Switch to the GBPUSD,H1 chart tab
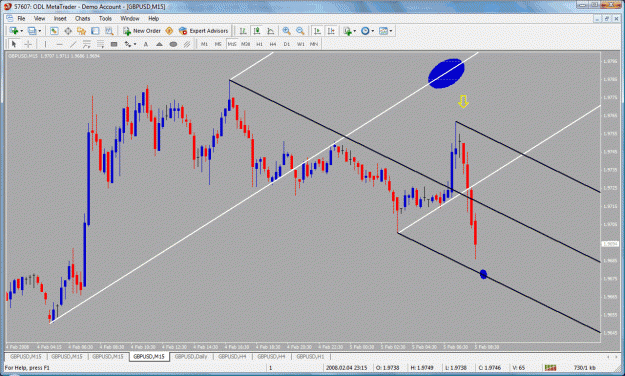 [311, 356]
